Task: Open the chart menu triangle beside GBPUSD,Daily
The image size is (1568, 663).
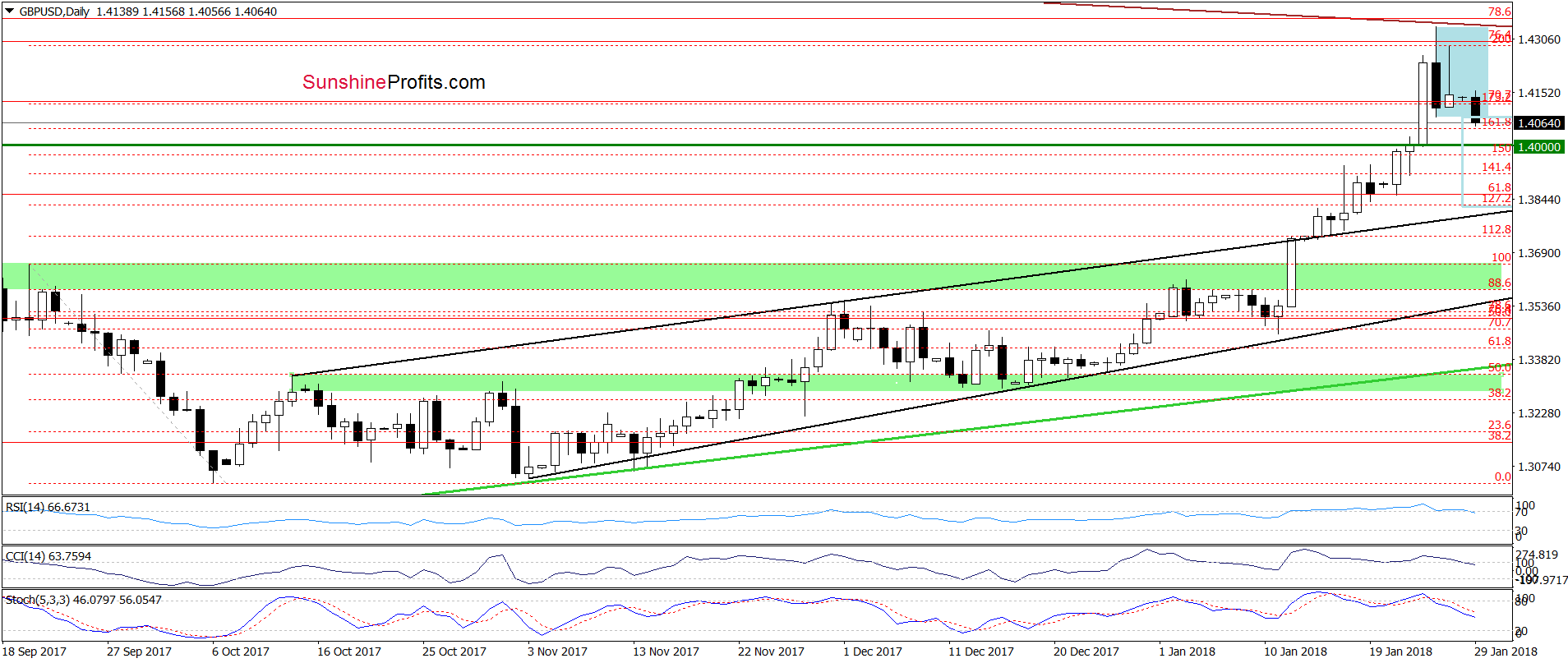Action: tap(9, 12)
